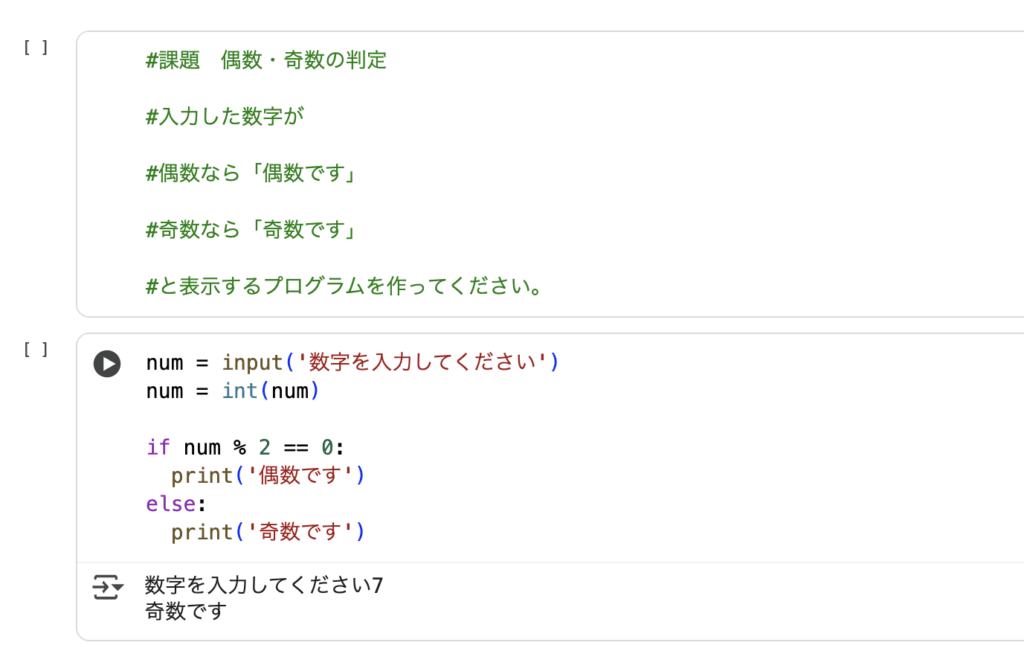Place cursor on the 'num = int(num)' line
The height and width of the screenshot is (648, 1024).
(x=232, y=391)
